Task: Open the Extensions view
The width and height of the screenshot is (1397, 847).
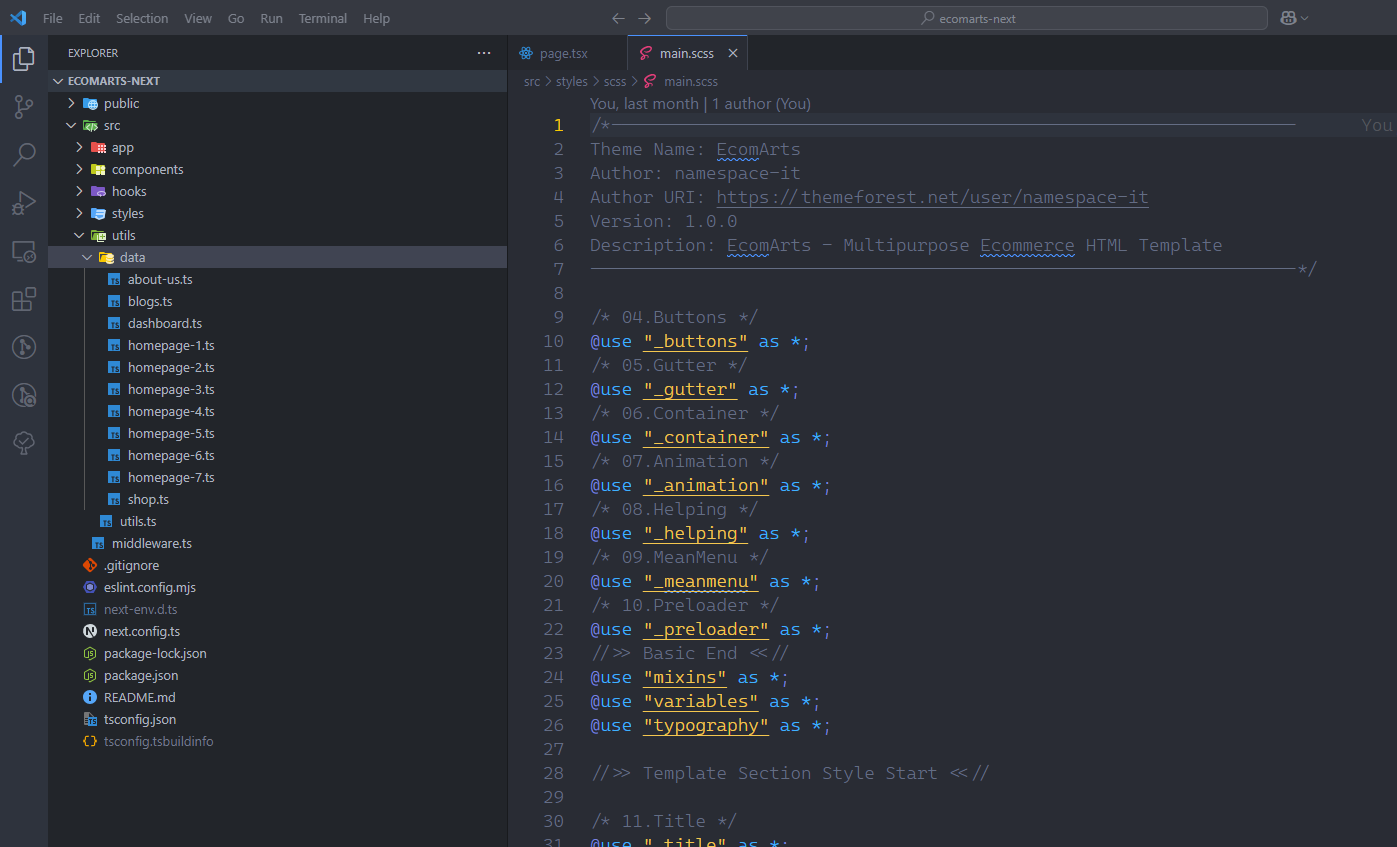Action: click(24, 299)
